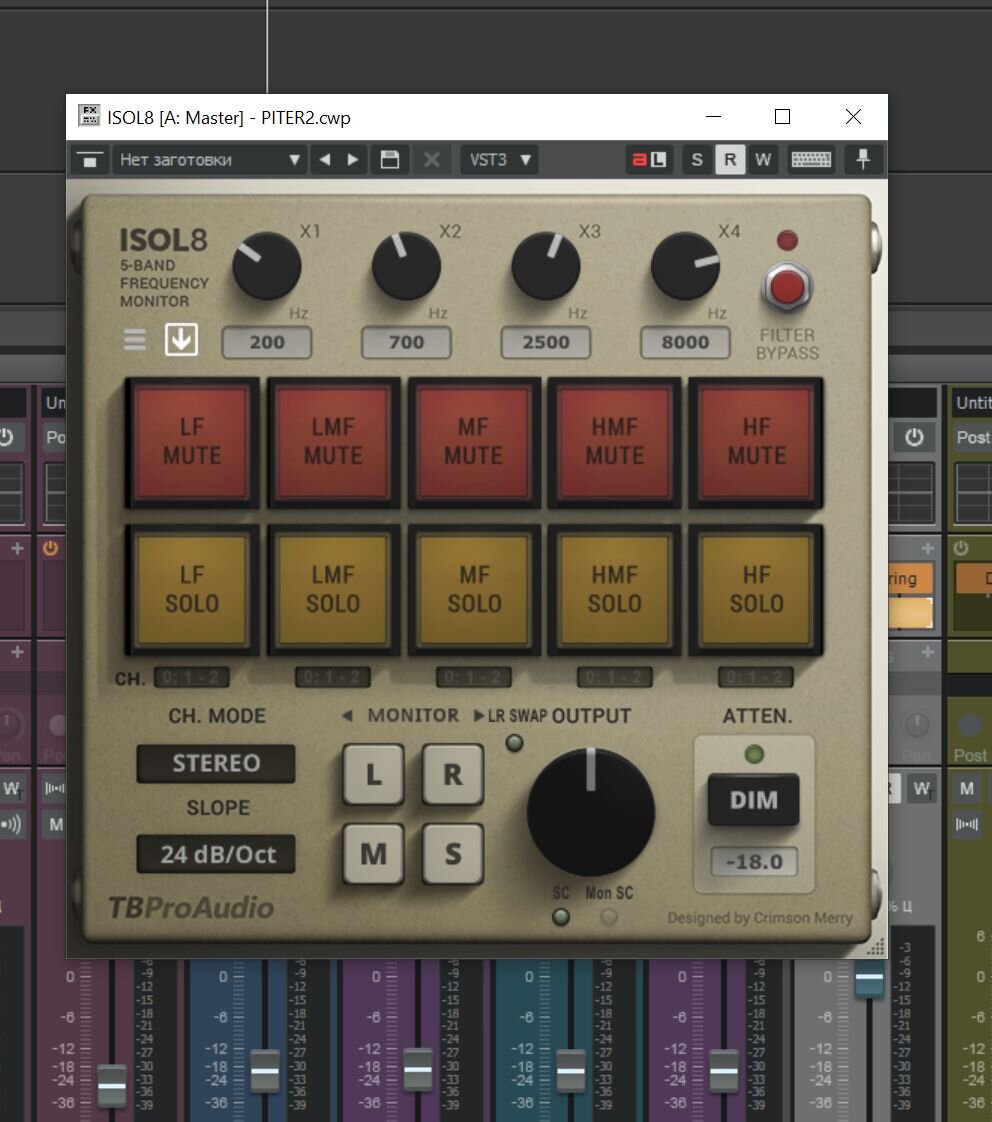Toggle the SC sidechain LED
This screenshot has width=992, height=1122.
(x=561, y=917)
